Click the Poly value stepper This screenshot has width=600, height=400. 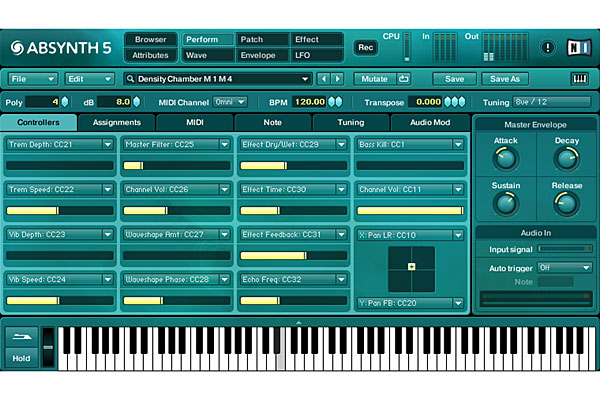[x=65, y=102]
